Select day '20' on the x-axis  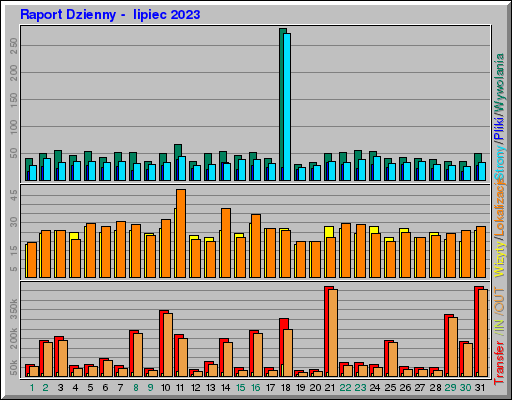pyautogui.click(x=315, y=388)
